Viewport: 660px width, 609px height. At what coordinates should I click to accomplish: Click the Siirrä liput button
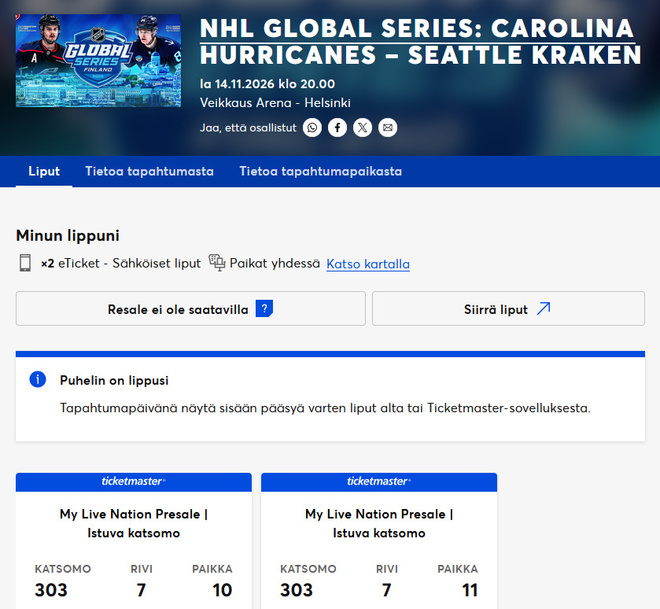click(x=508, y=308)
